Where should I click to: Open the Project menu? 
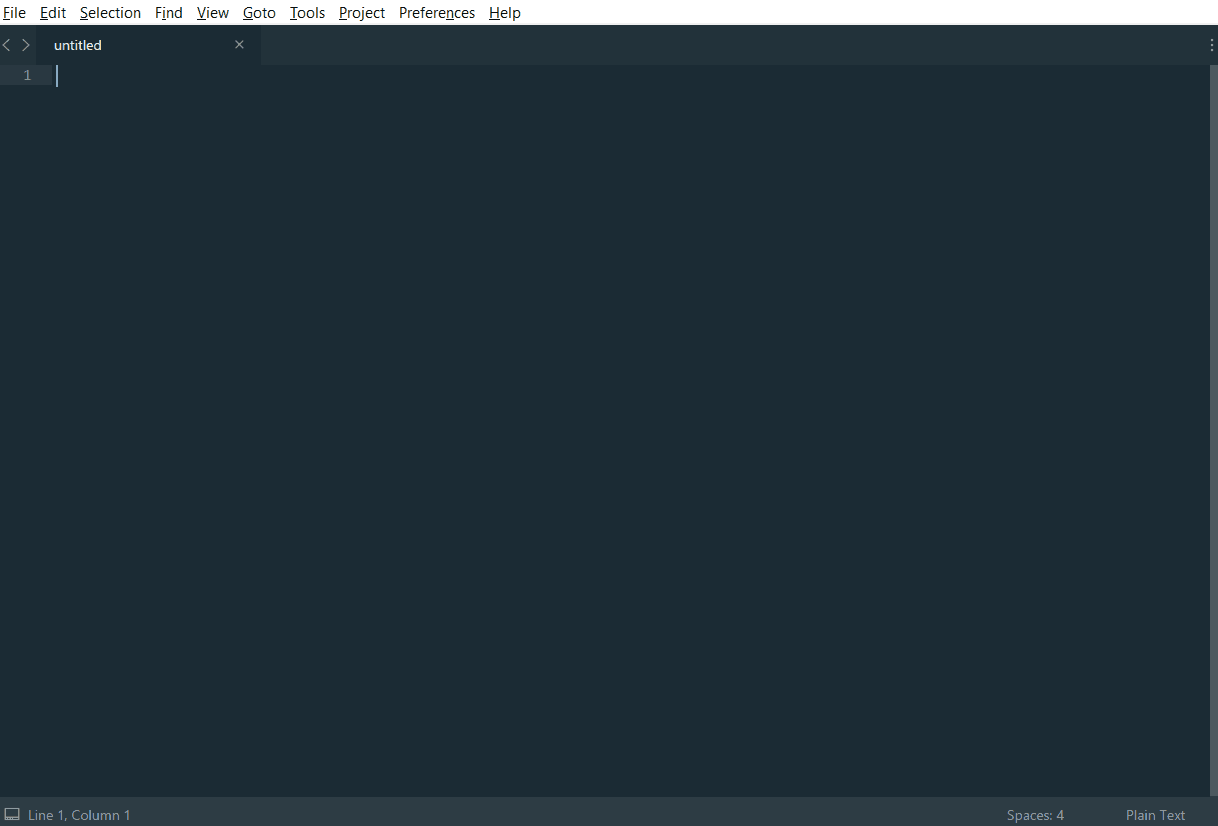pyautogui.click(x=362, y=13)
